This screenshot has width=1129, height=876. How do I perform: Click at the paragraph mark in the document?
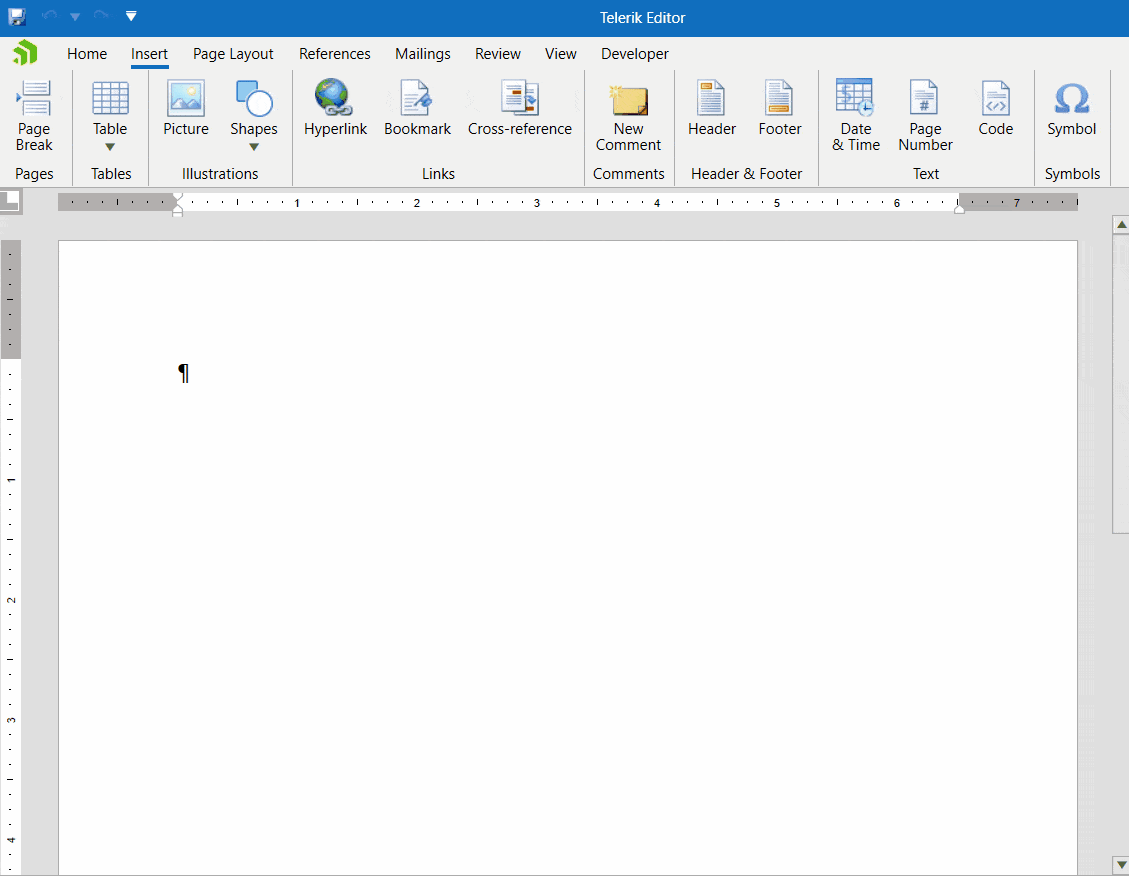pos(184,373)
